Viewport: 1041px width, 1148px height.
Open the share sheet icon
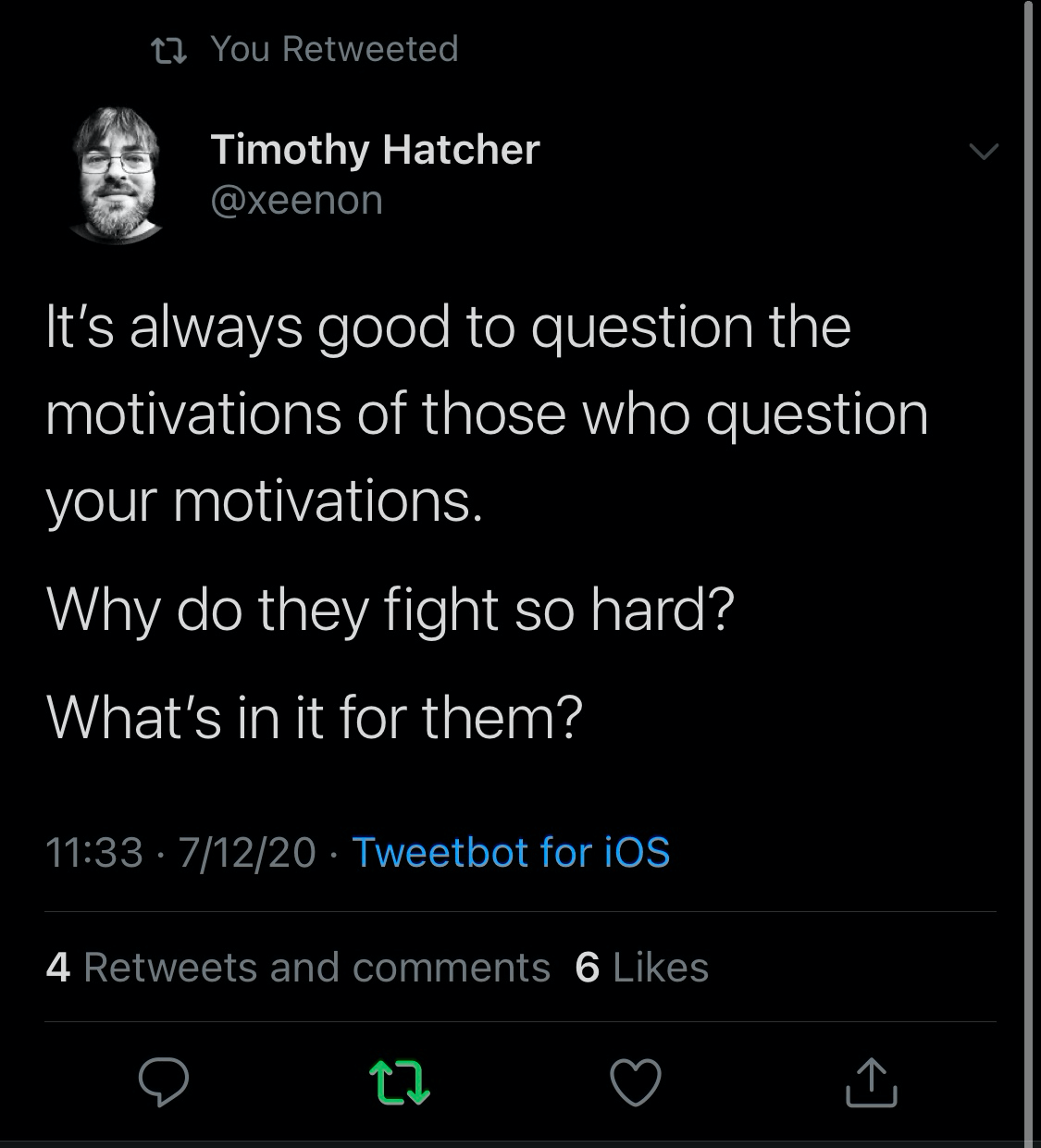tap(871, 1082)
